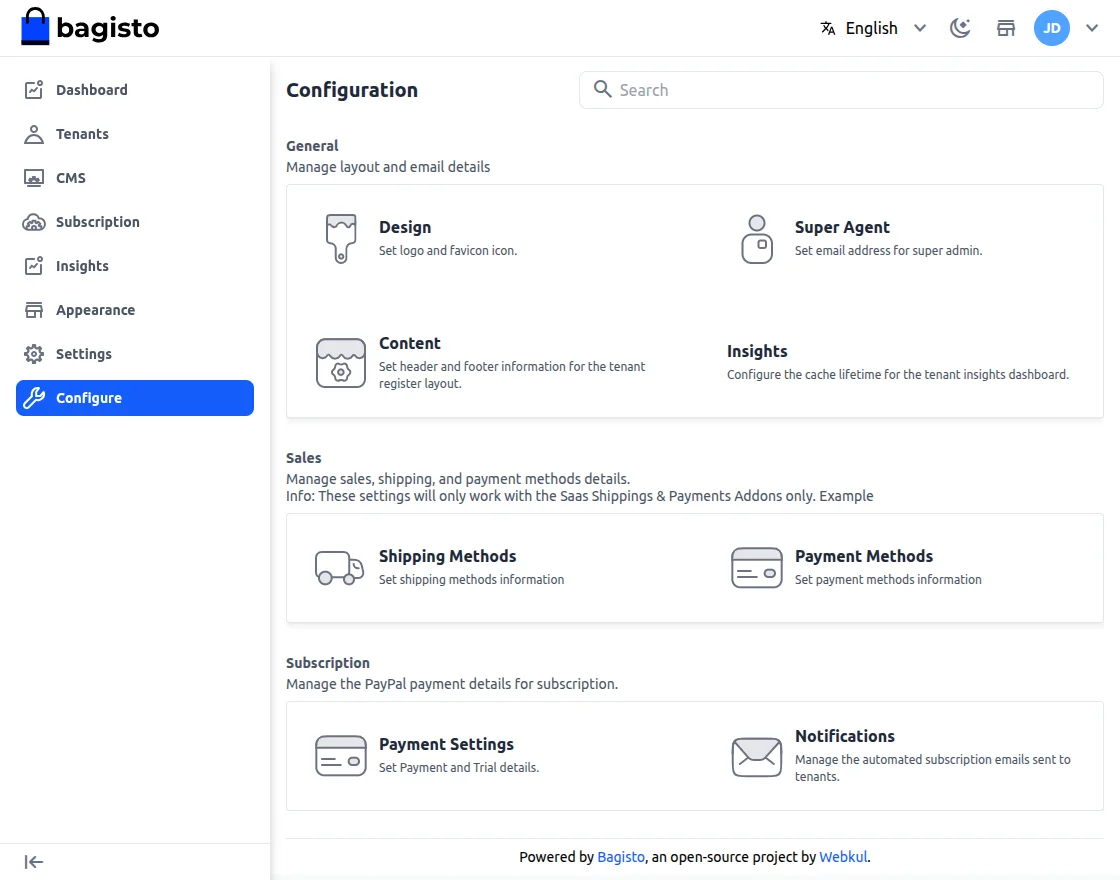Open Settings in the sidebar
Screen dimensions: 1120x880
(x=135, y=354)
